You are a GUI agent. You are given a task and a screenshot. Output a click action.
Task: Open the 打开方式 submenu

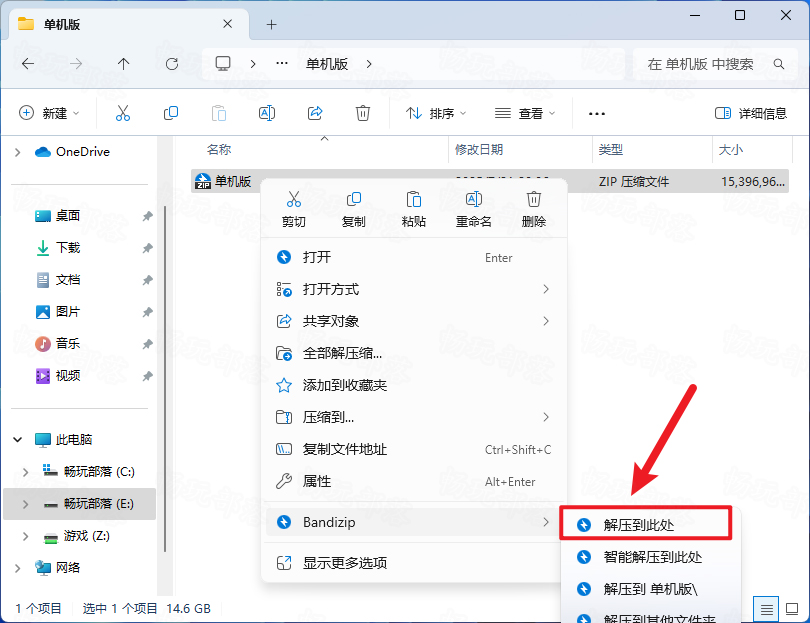[x=413, y=289]
